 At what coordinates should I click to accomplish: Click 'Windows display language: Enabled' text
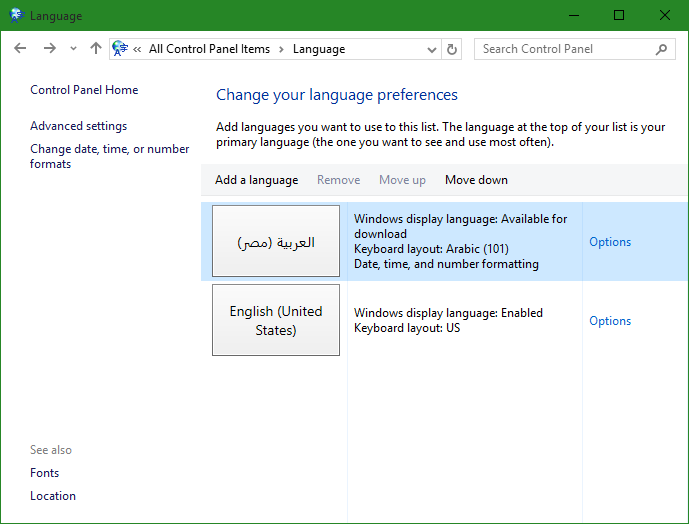pos(448,313)
